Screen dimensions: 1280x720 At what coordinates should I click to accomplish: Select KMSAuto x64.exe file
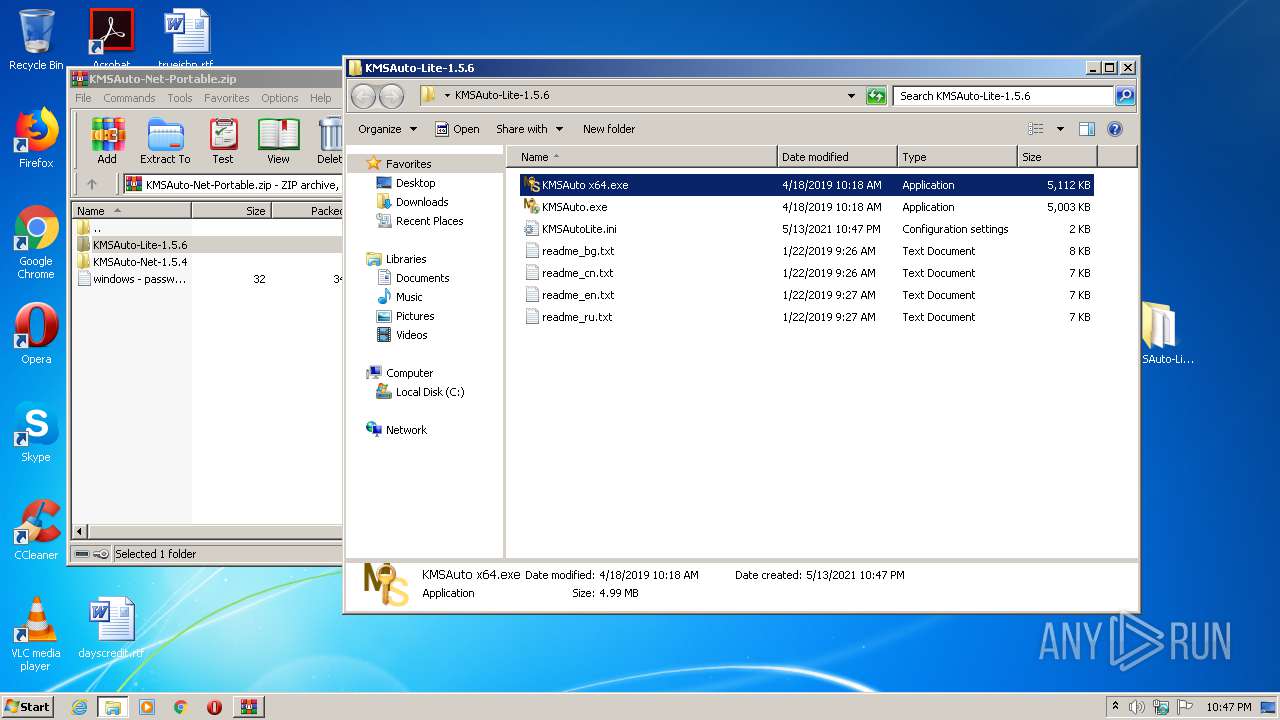[x=806, y=185]
